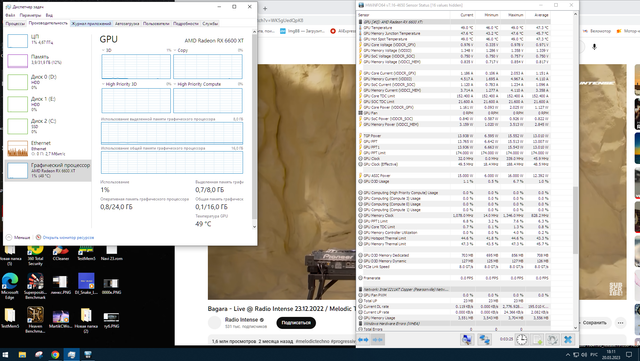This screenshot has height=361, width=640.
Task: Open 360 Total Security desktop icon
Action: coord(36,255)
